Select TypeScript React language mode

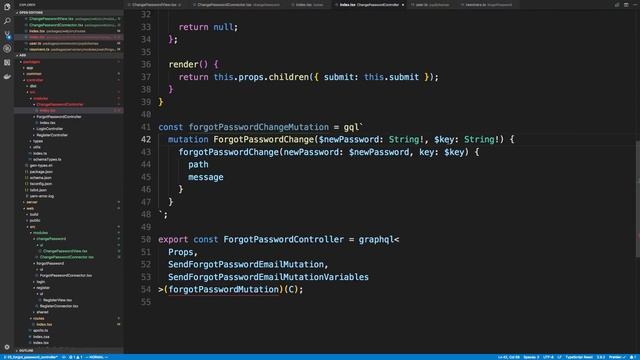tap(579, 357)
